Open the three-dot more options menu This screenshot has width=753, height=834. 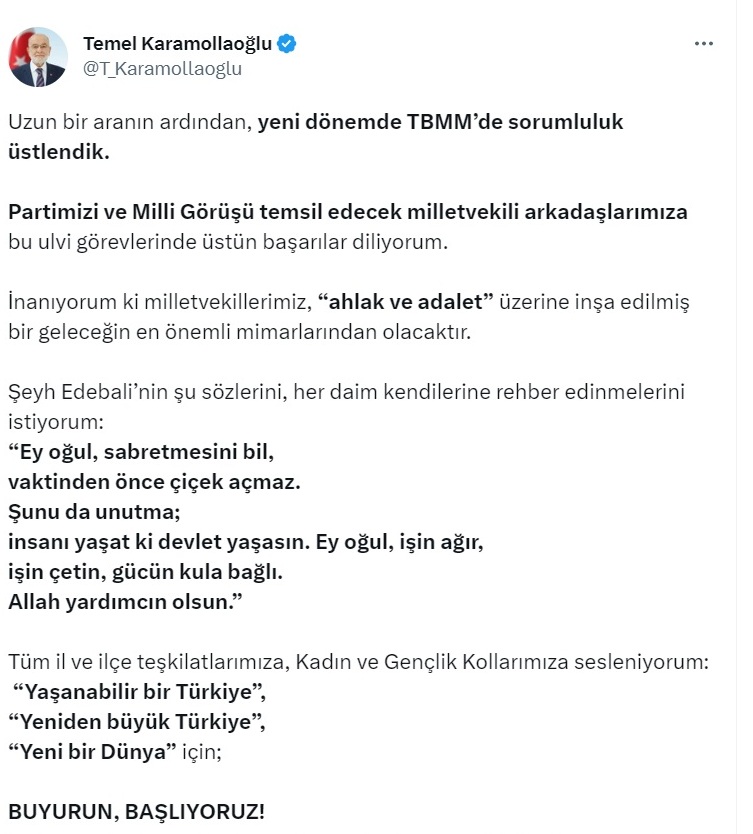coord(704,44)
